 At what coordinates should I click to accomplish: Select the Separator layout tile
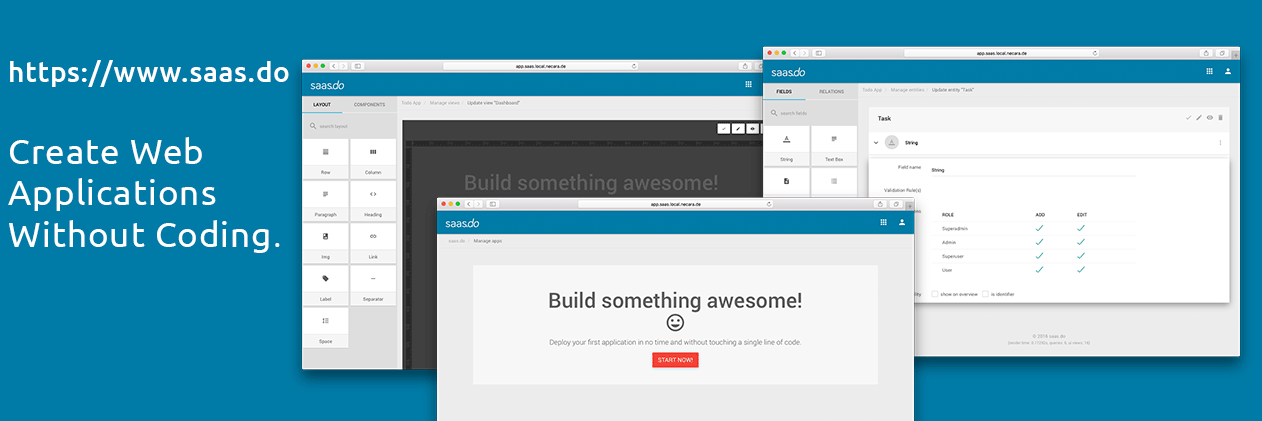pyautogui.click(x=373, y=285)
